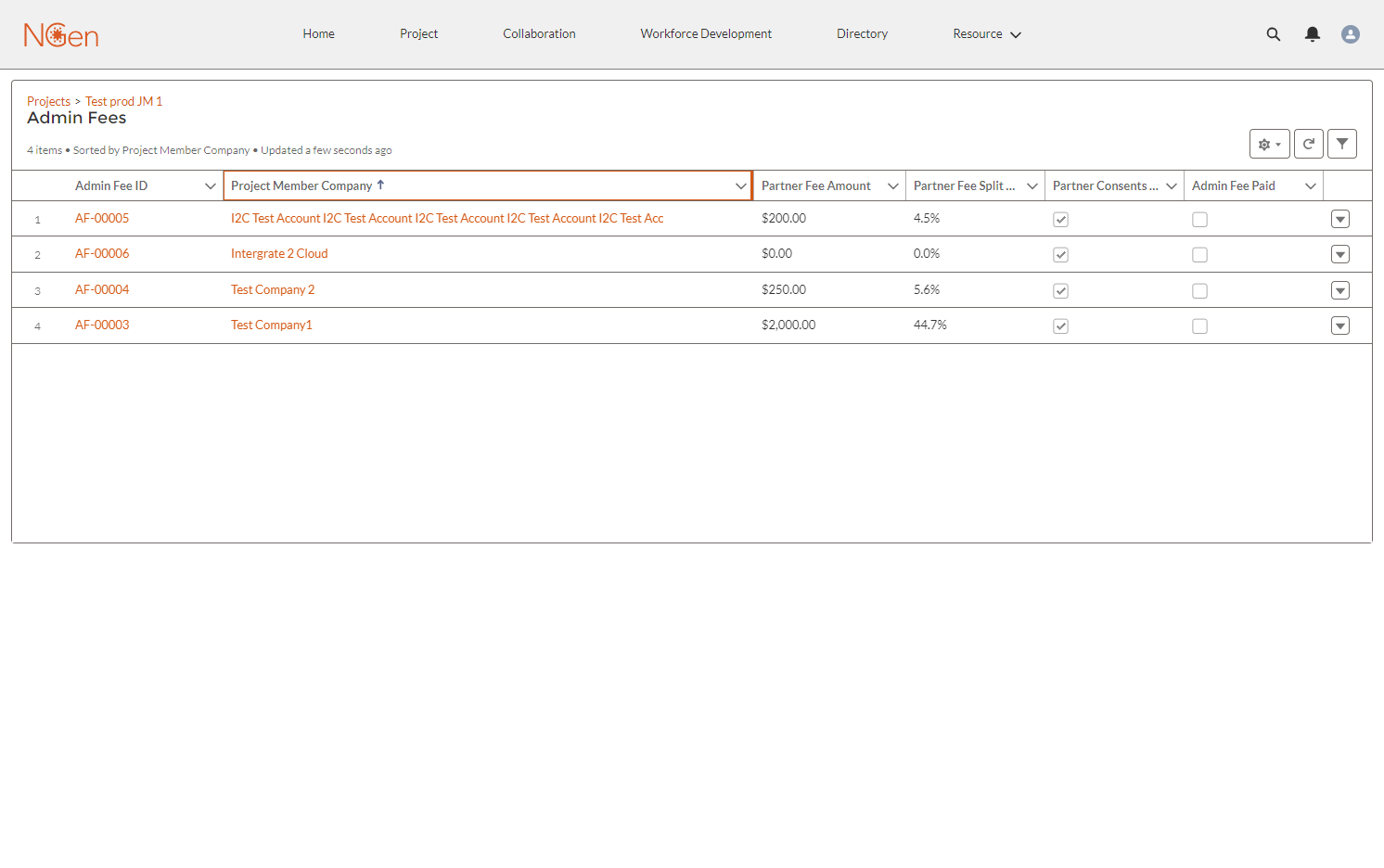Sort by Project Member Company header
The image size is (1384, 868).
coord(301,186)
